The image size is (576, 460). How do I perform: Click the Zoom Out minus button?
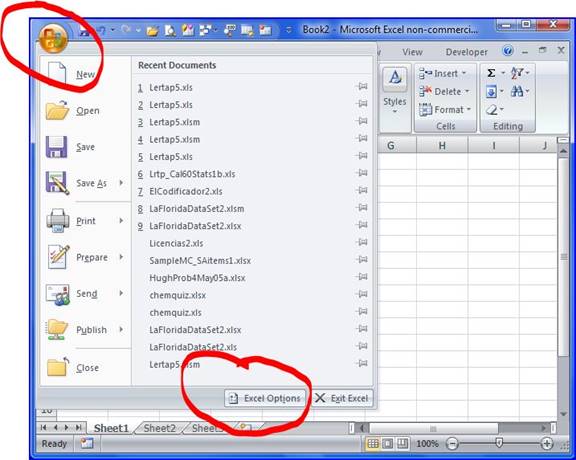click(453, 444)
